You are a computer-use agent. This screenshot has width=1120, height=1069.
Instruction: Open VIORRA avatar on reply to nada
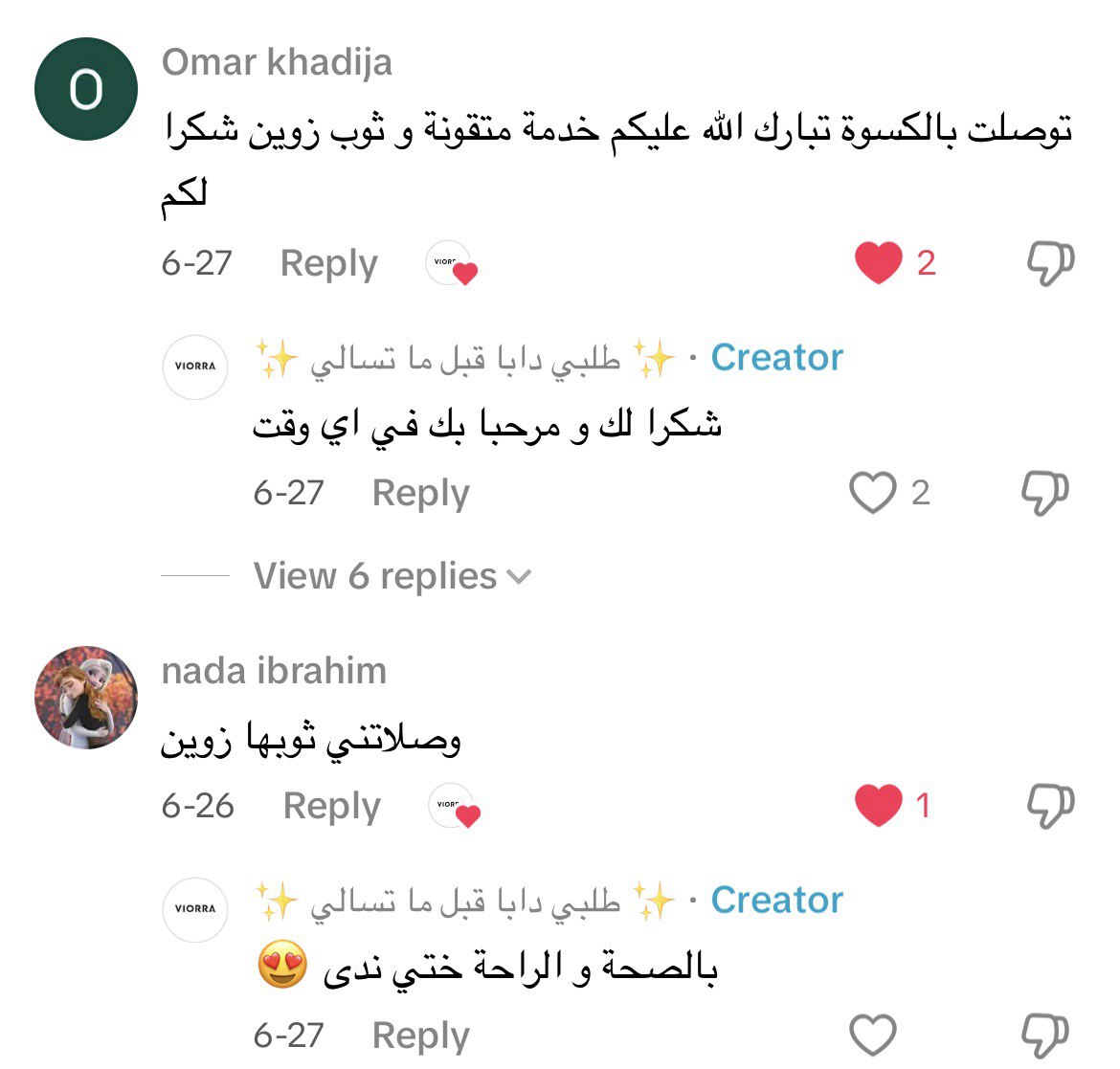195,909
